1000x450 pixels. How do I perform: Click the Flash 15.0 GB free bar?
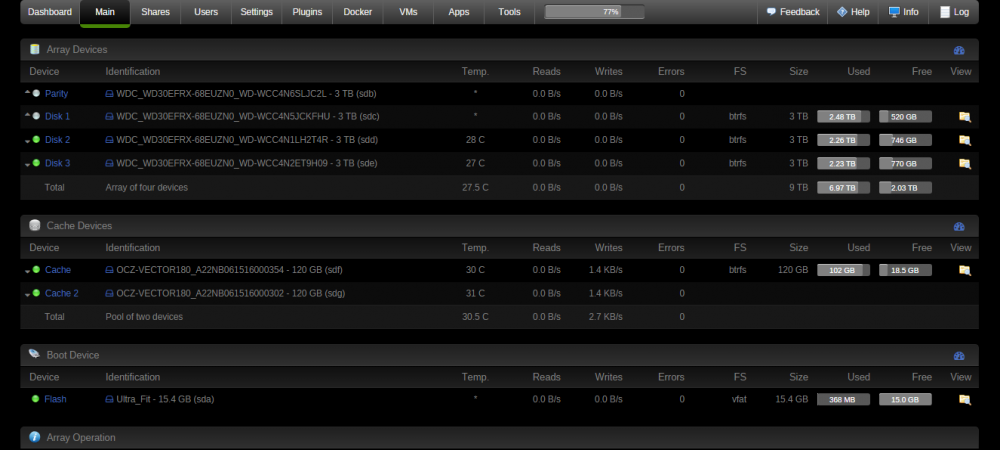905,400
